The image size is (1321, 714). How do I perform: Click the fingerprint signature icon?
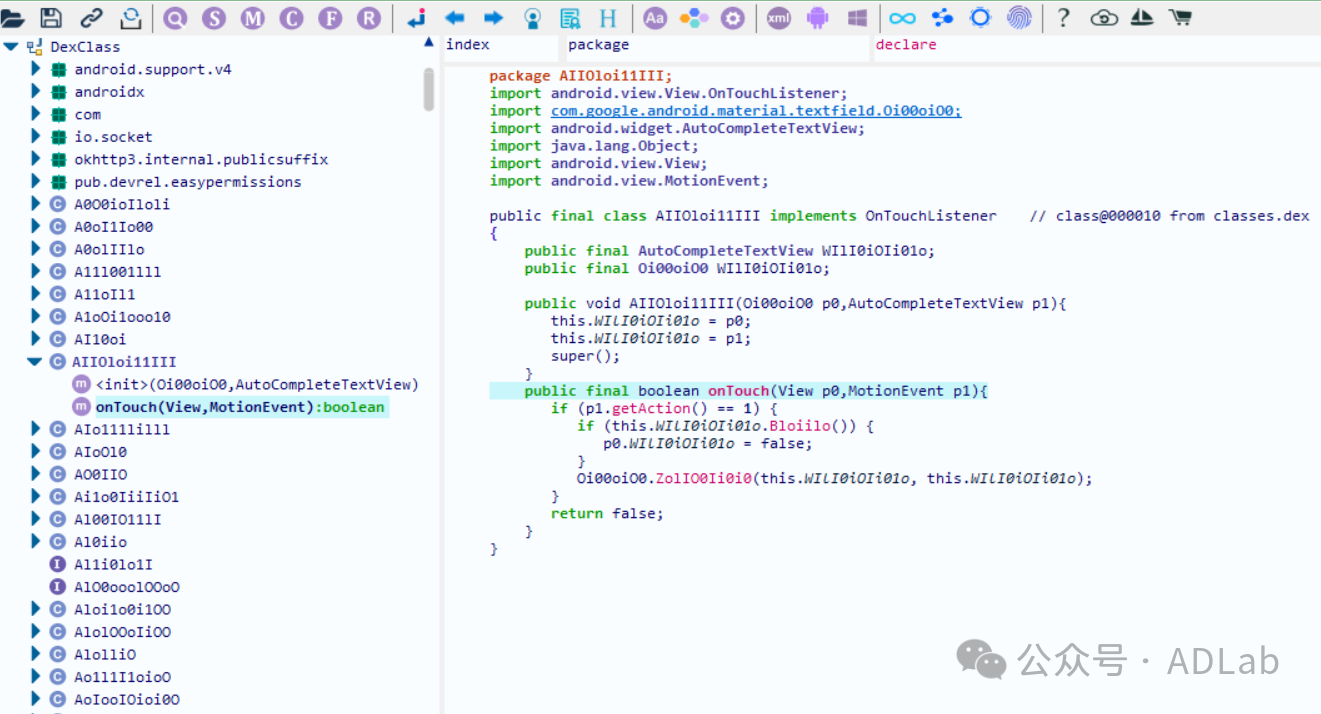(x=1019, y=17)
